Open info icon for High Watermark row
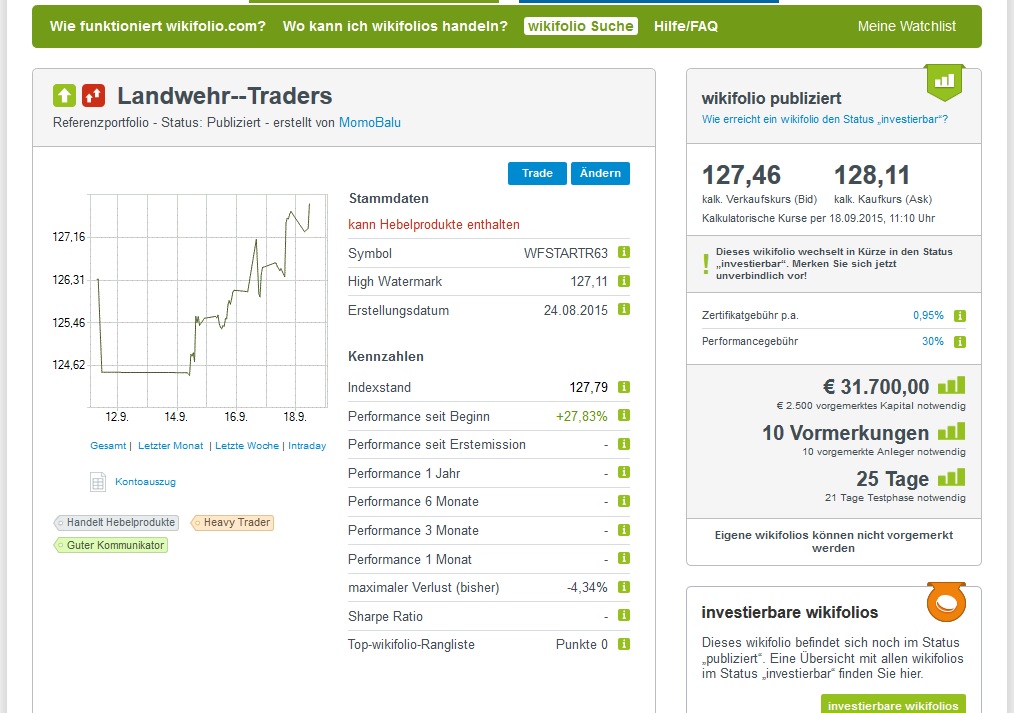Image resolution: width=1014 pixels, height=713 pixels. [x=623, y=281]
